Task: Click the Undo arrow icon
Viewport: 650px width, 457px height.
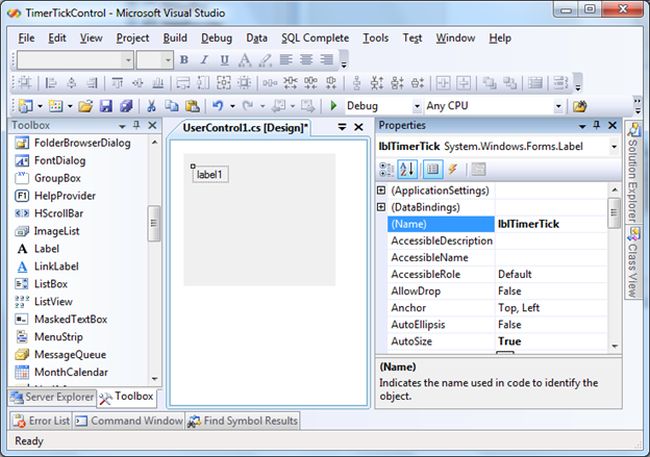Action: [x=217, y=106]
